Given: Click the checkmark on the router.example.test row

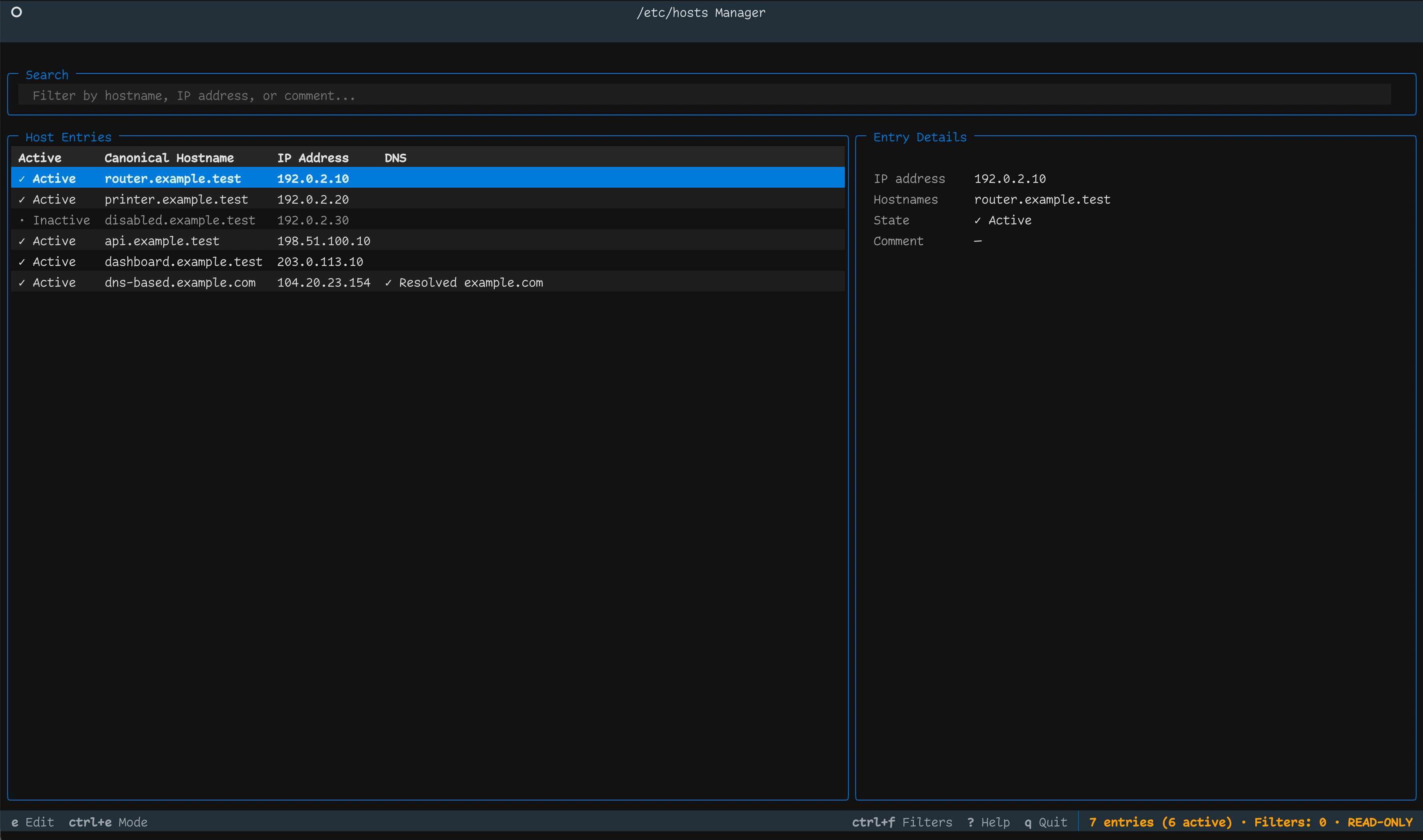Looking at the screenshot, I should (x=22, y=178).
